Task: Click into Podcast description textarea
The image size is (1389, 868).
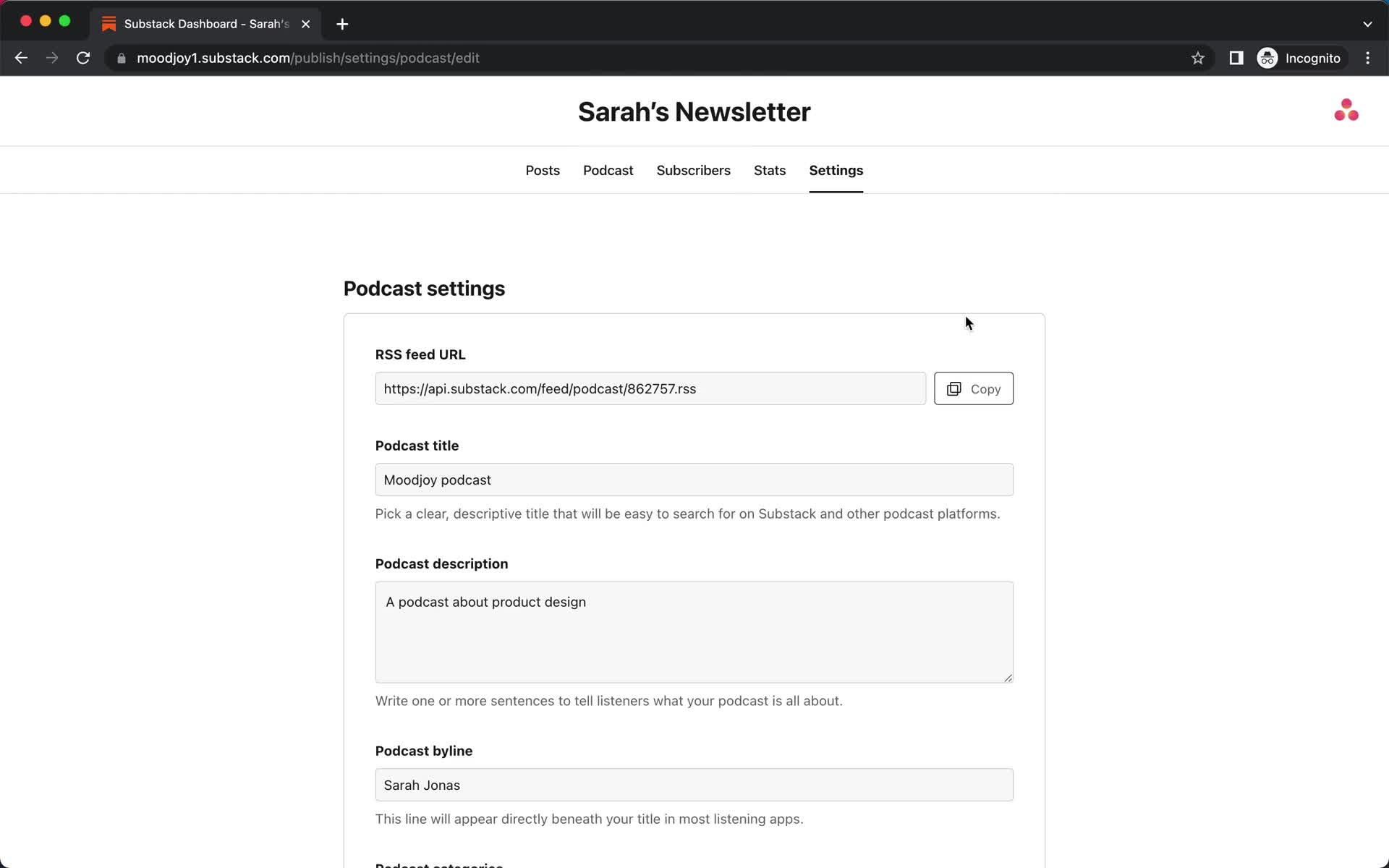Action: 694,632
